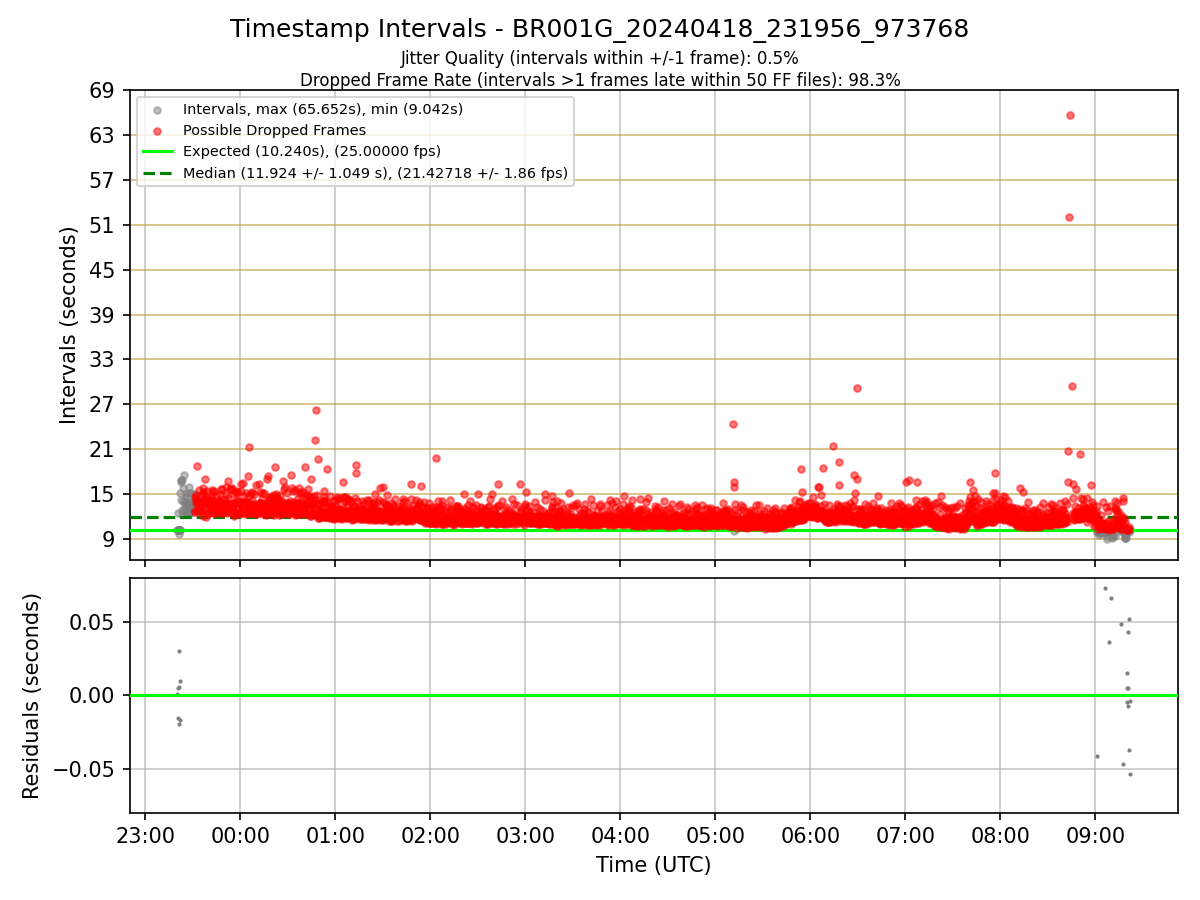Click the x-axis tick label 05:00
Image resolution: width=1200 pixels, height=900 pixels.
click(x=715, y=836)
